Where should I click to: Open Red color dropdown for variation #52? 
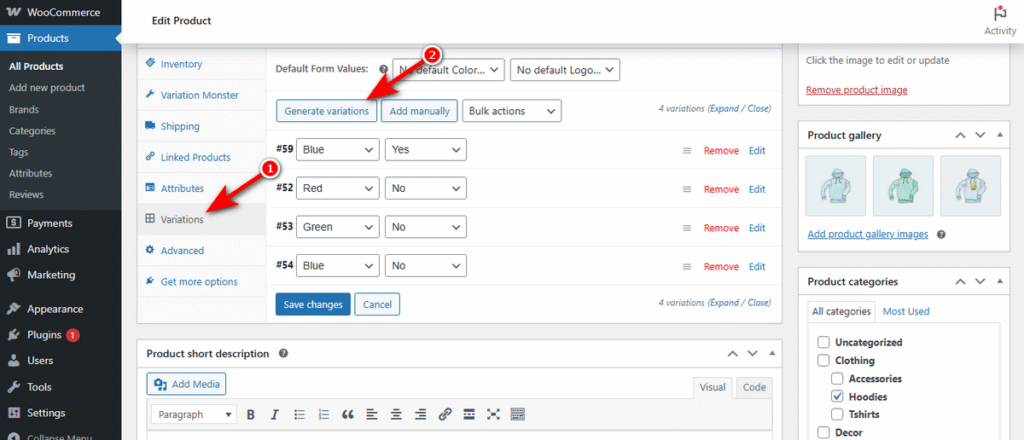coord(338,189)
